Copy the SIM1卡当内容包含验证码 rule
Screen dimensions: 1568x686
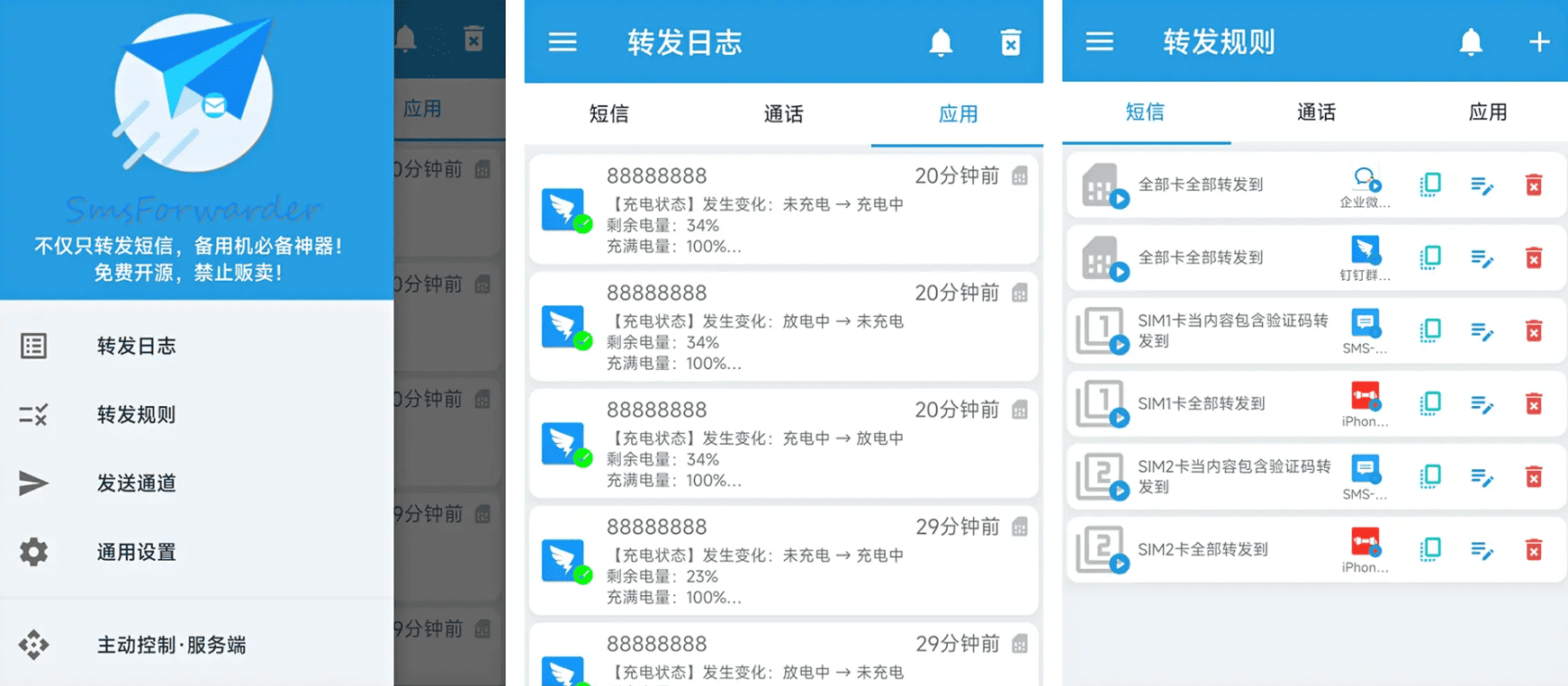[1429, 331]
